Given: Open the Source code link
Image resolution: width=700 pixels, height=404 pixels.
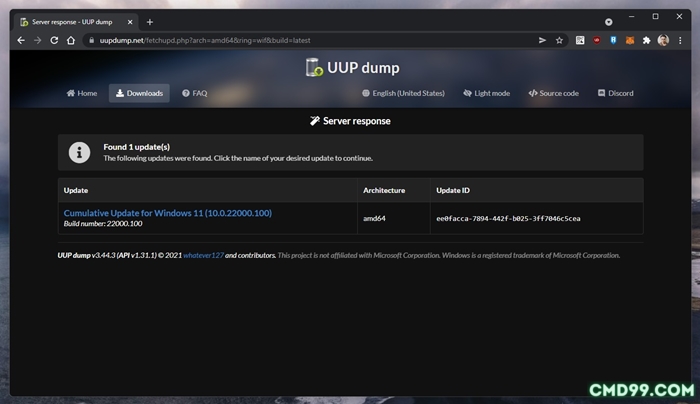Looking at the screenshot, I should coord(554,93).
